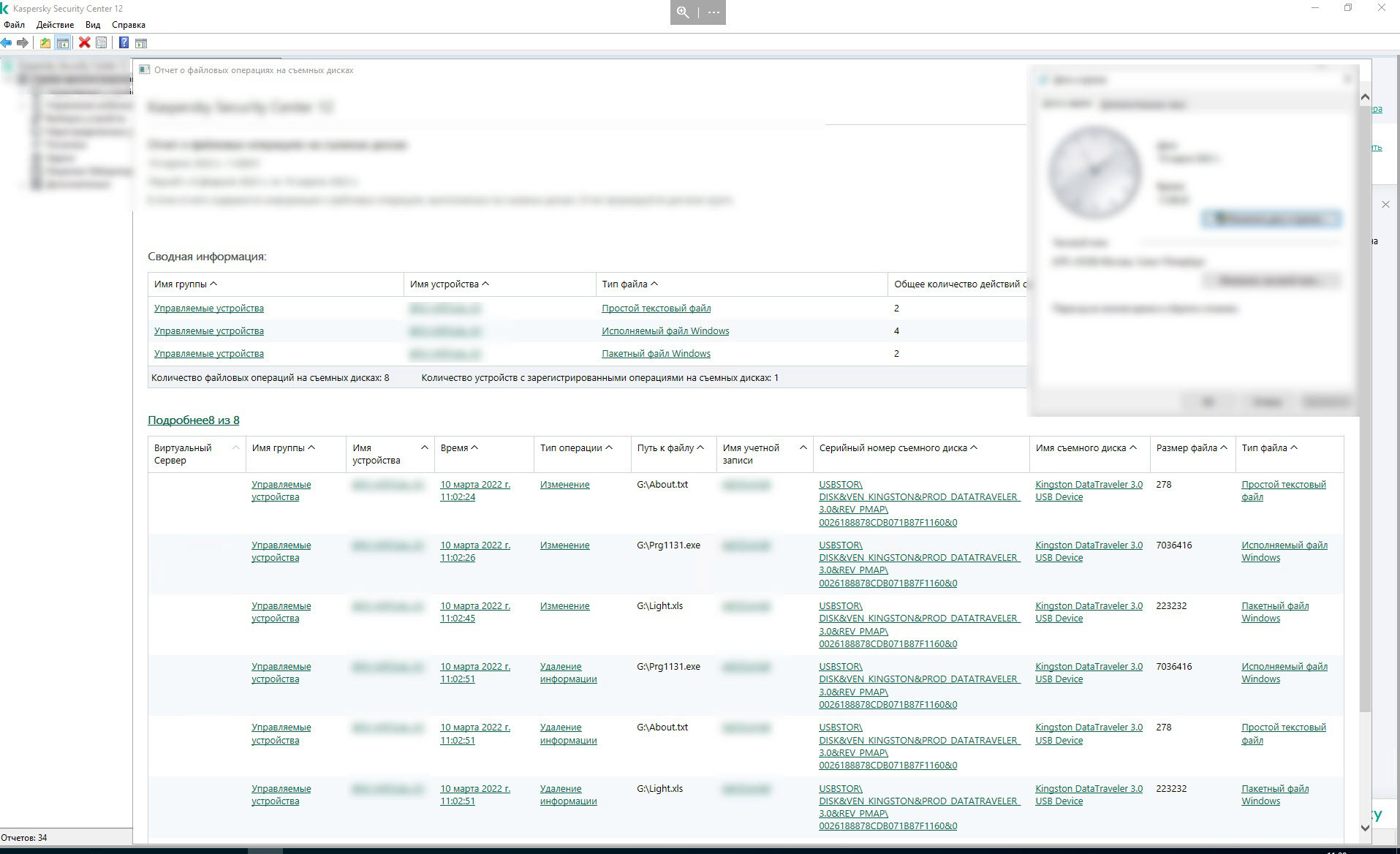Open USBSTOR serial link in the 11:02:26 row

920,564
